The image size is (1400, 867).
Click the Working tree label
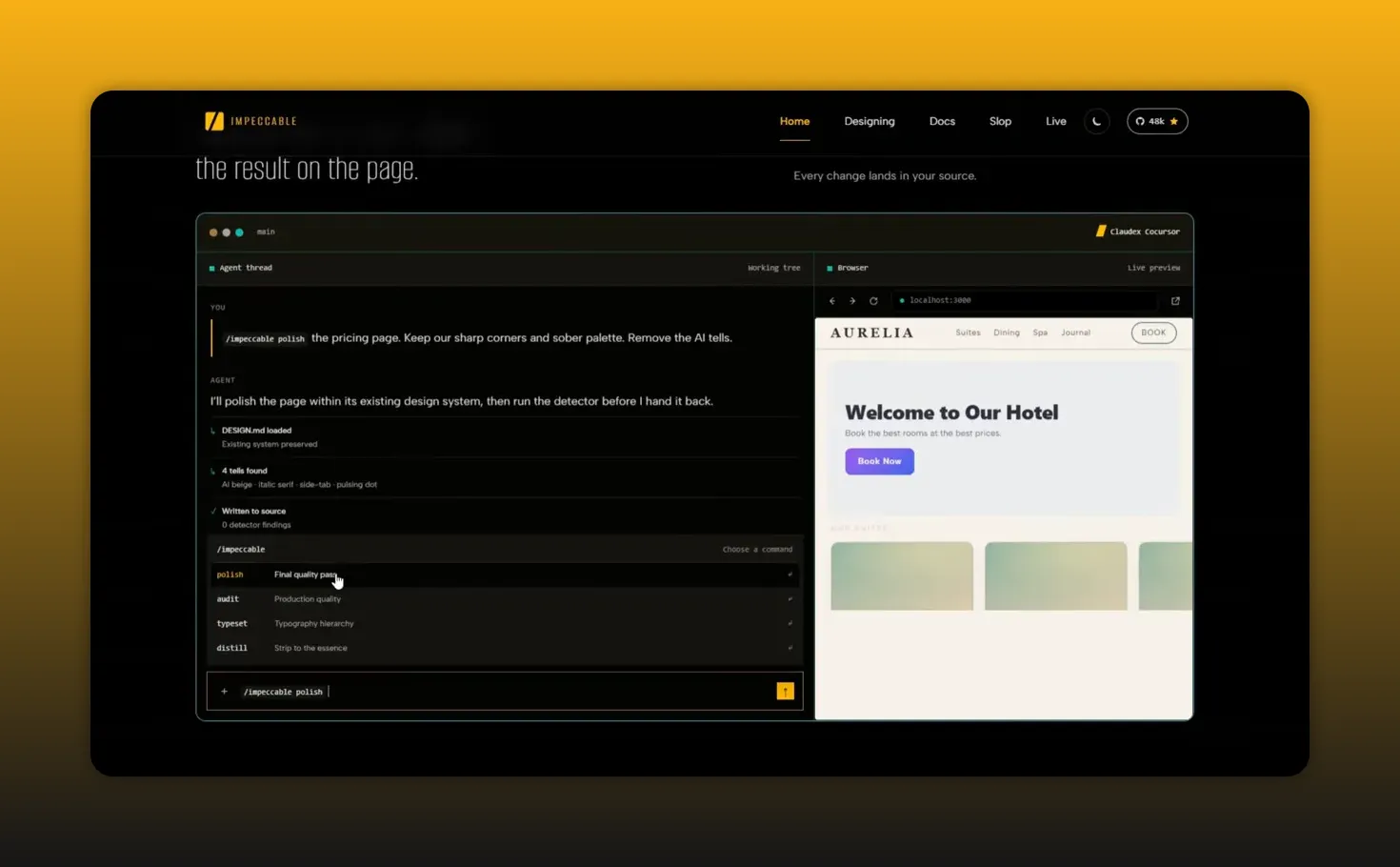click(773, 268)
